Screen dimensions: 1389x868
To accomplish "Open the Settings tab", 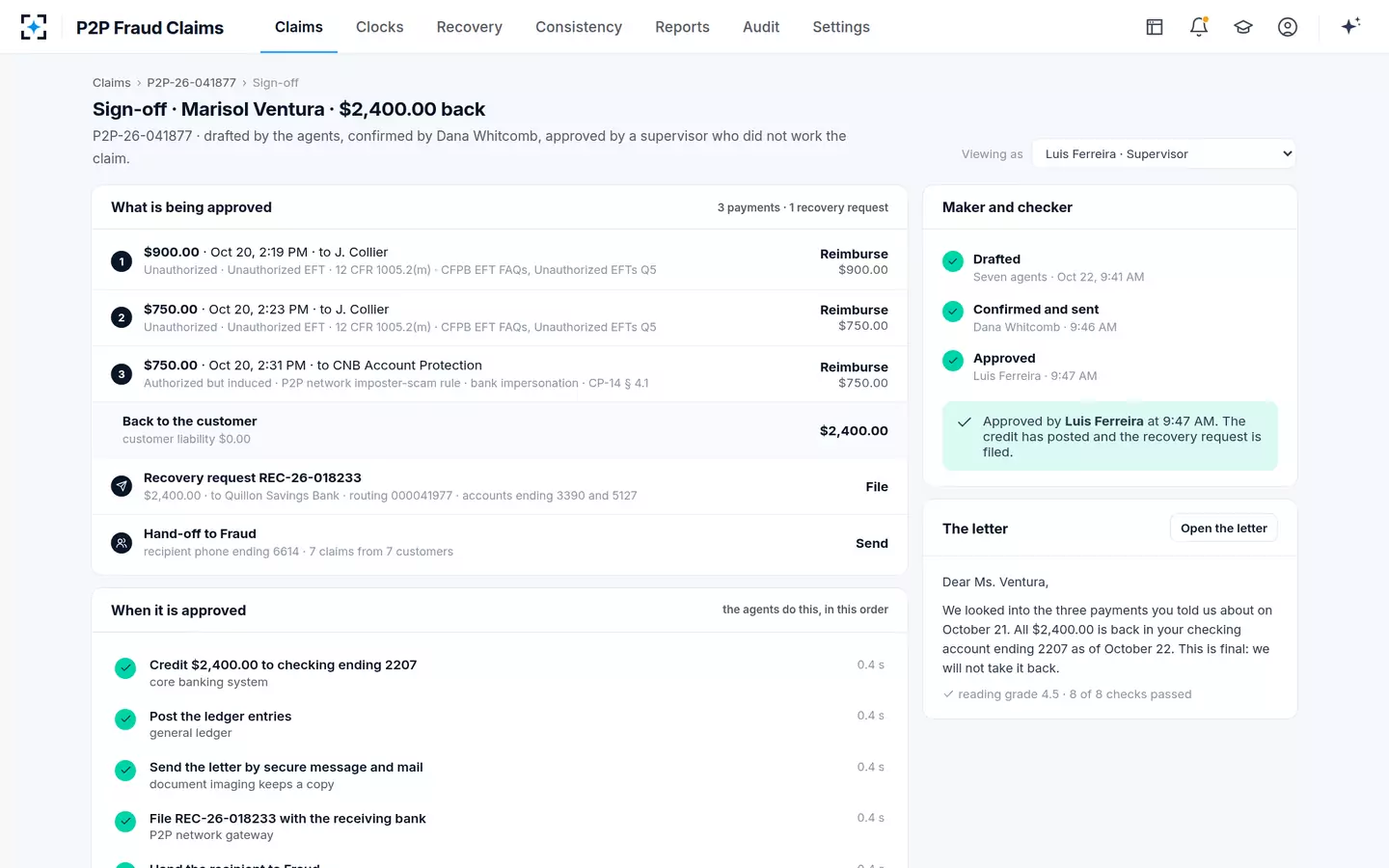I will click(841, 27).
